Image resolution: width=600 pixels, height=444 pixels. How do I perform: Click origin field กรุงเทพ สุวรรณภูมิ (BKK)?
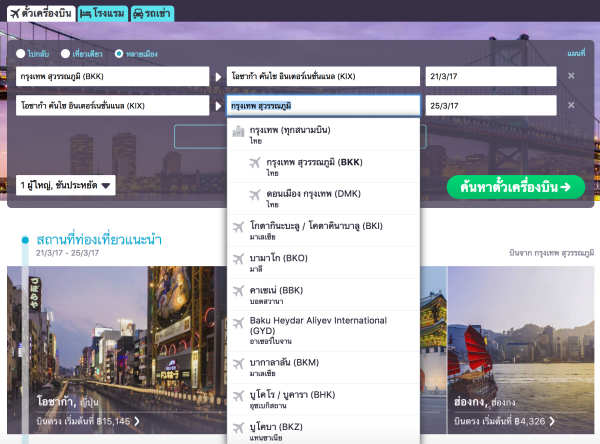(112, 76)
